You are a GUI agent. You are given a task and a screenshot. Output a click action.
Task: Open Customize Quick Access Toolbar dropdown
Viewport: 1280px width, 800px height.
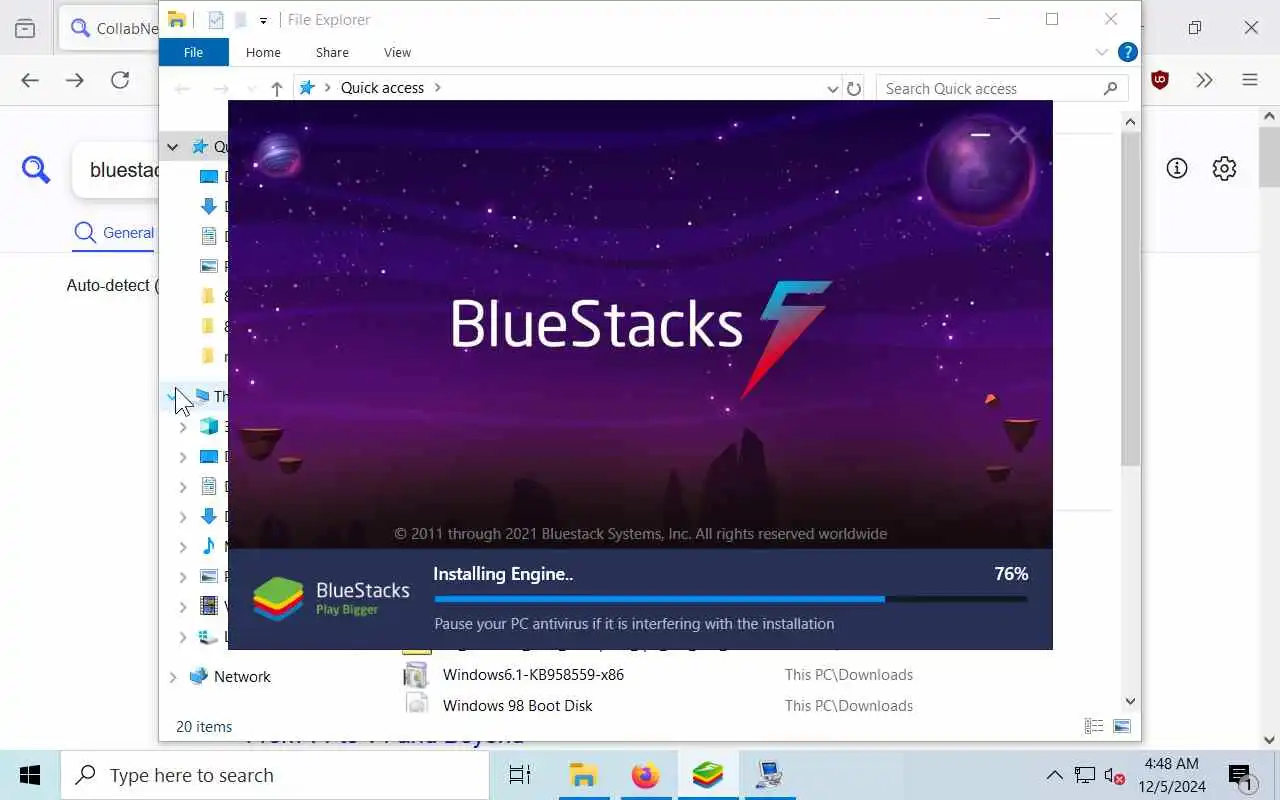(x=263, y=20)
